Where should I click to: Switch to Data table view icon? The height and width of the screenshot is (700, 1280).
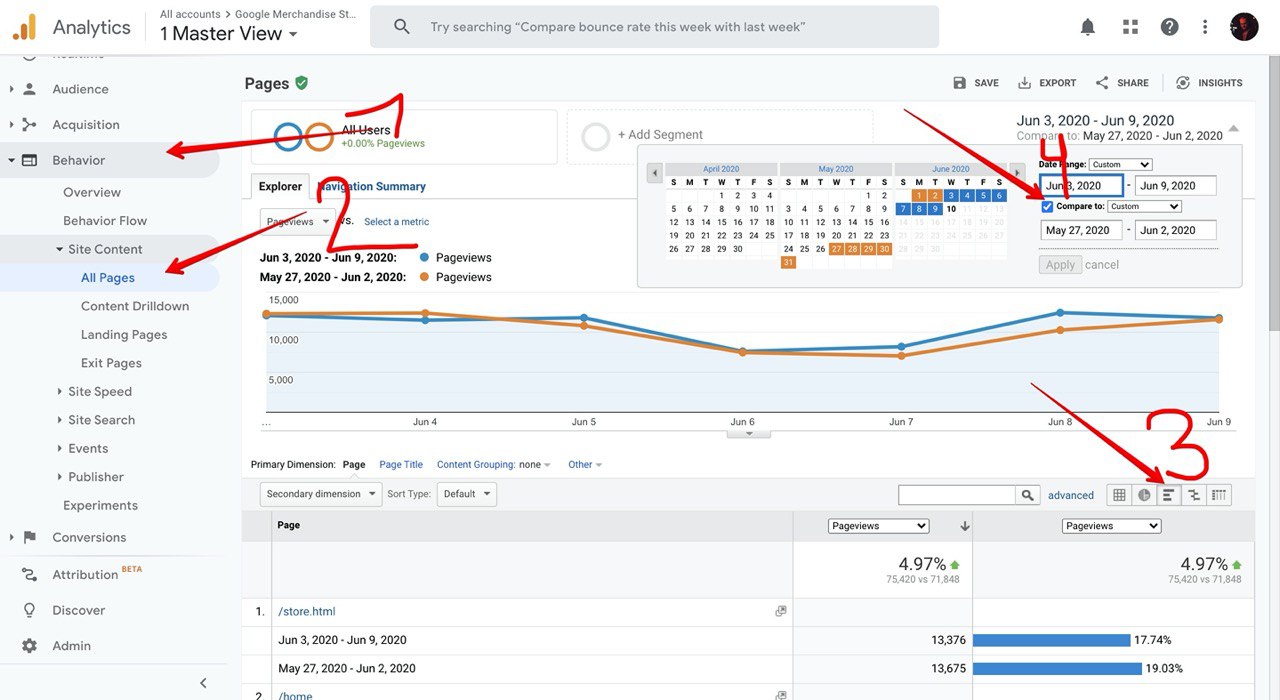pos(1119,495)
